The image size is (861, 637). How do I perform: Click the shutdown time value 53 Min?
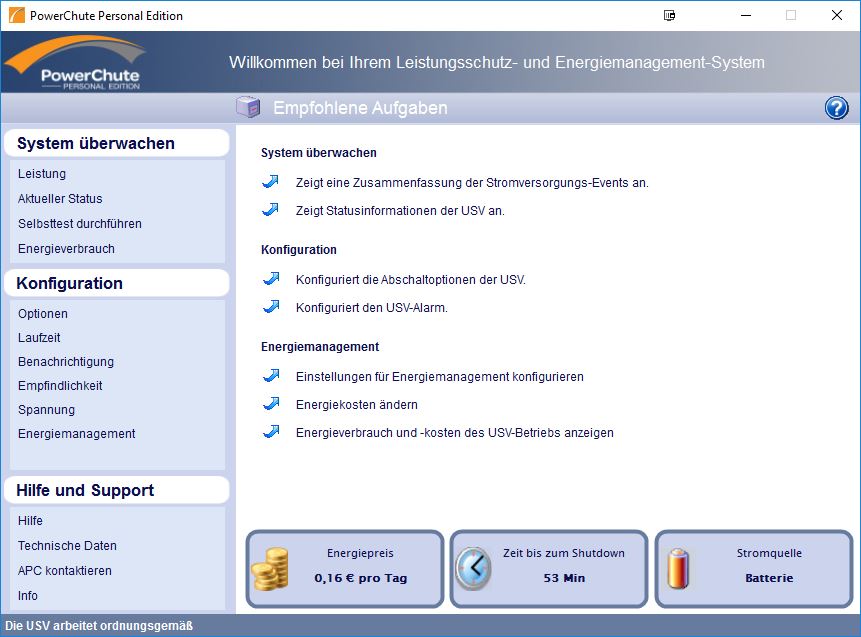tap(564, 578)
